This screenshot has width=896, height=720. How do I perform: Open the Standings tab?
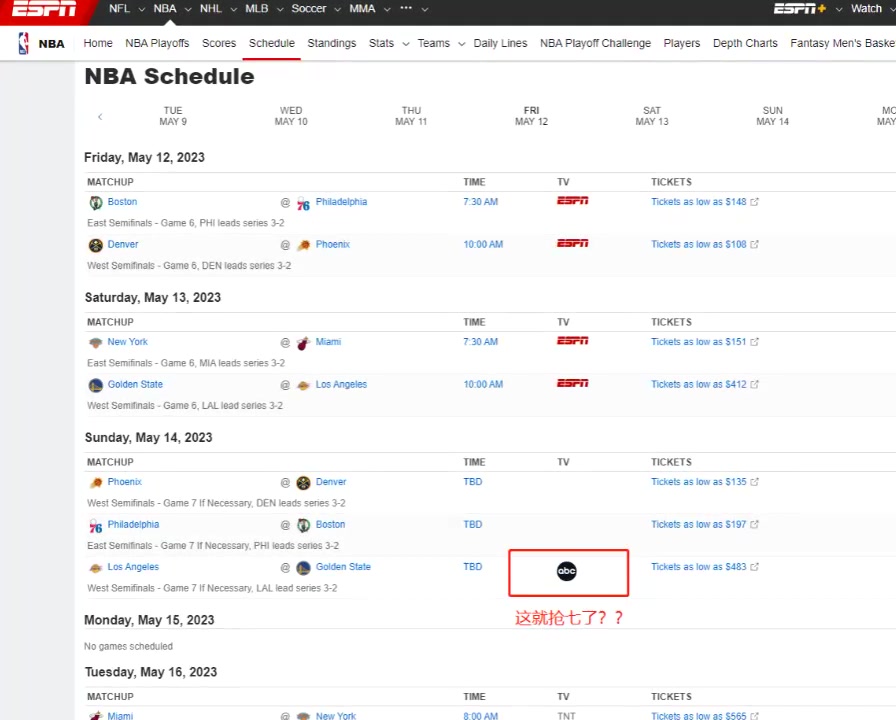click(331, 43)
